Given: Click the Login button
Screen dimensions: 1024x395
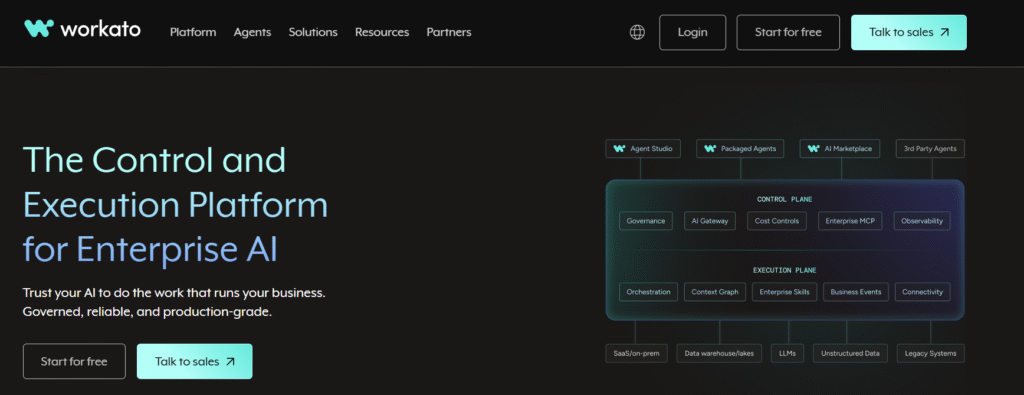Looking at the screenshot, I should (x=692, y=33).
